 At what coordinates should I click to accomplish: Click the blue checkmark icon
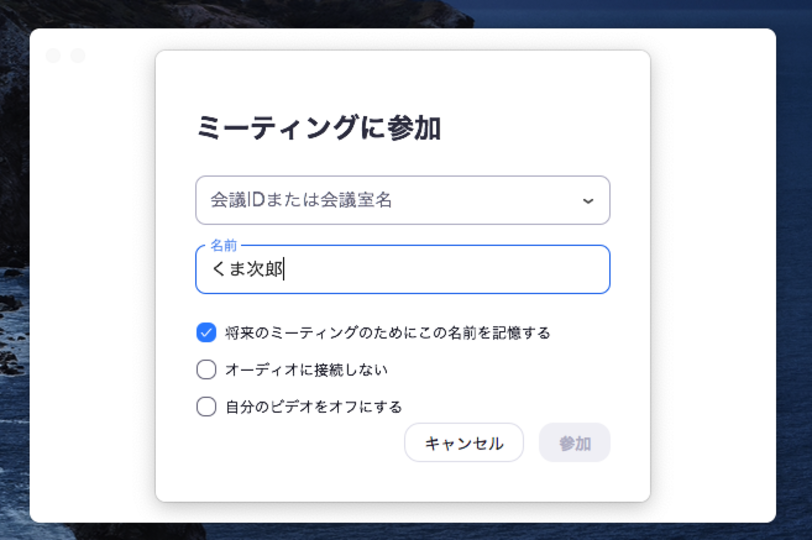point(207,333)
